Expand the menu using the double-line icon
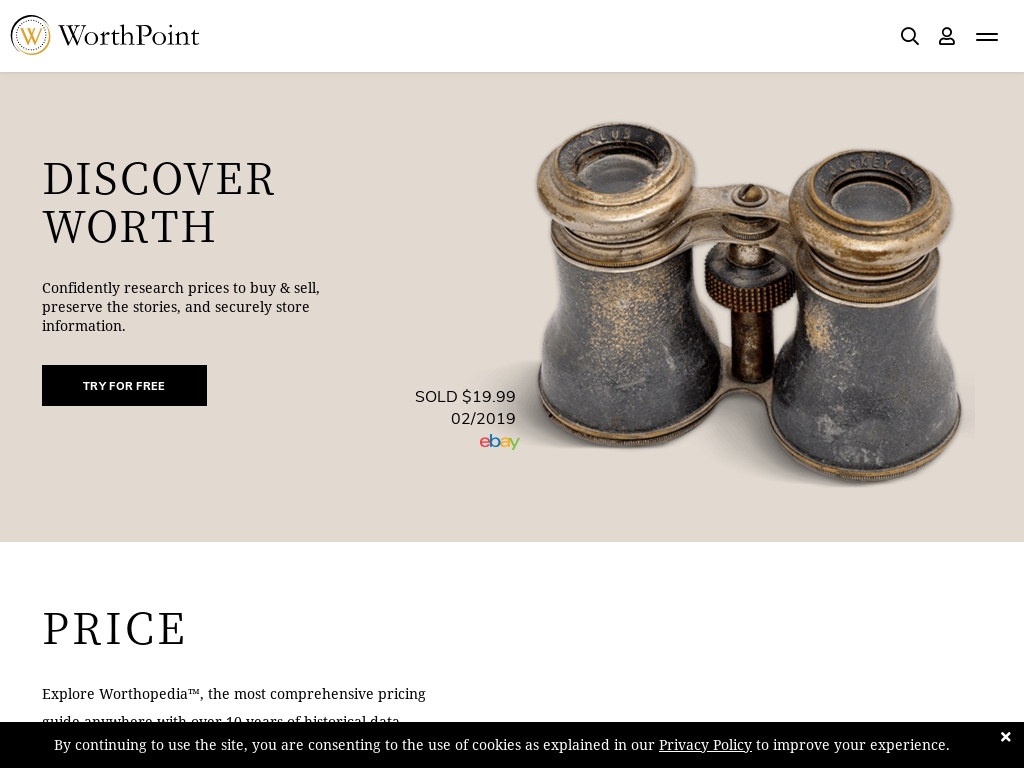The image size is (1024, 768). point(987,36)
